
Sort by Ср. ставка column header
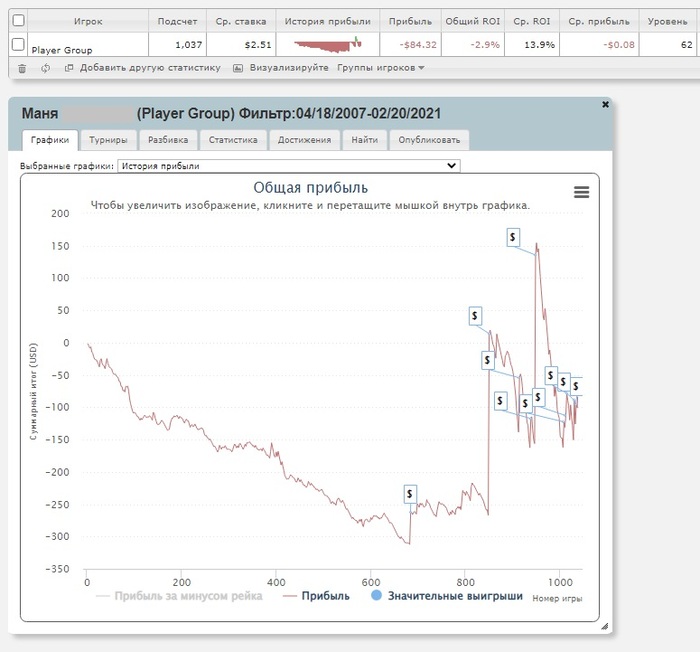point(241,21)
